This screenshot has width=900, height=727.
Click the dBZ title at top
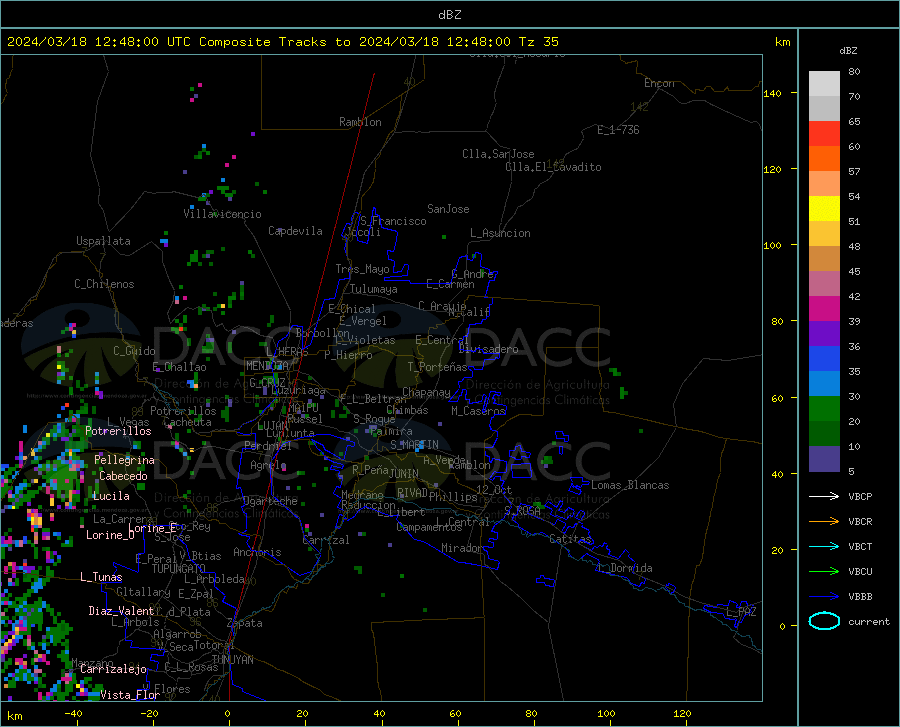pyautogui.click(x=449, y=15)
